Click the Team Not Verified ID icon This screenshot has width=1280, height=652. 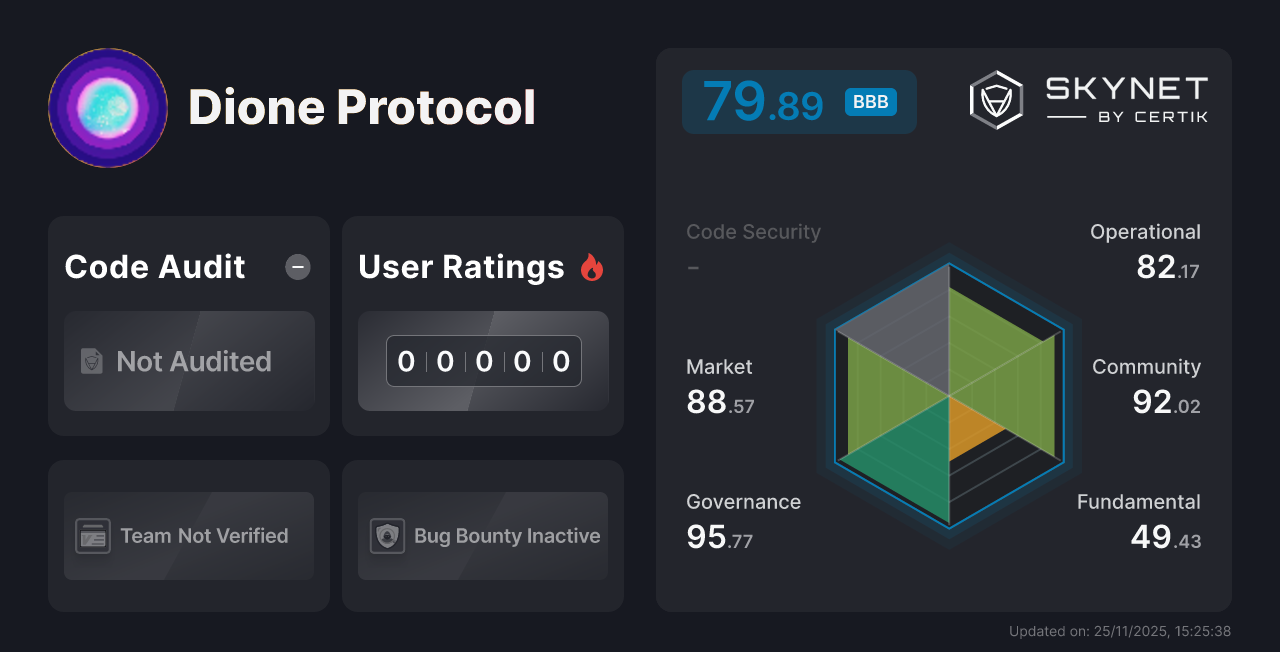coord(93,536)
